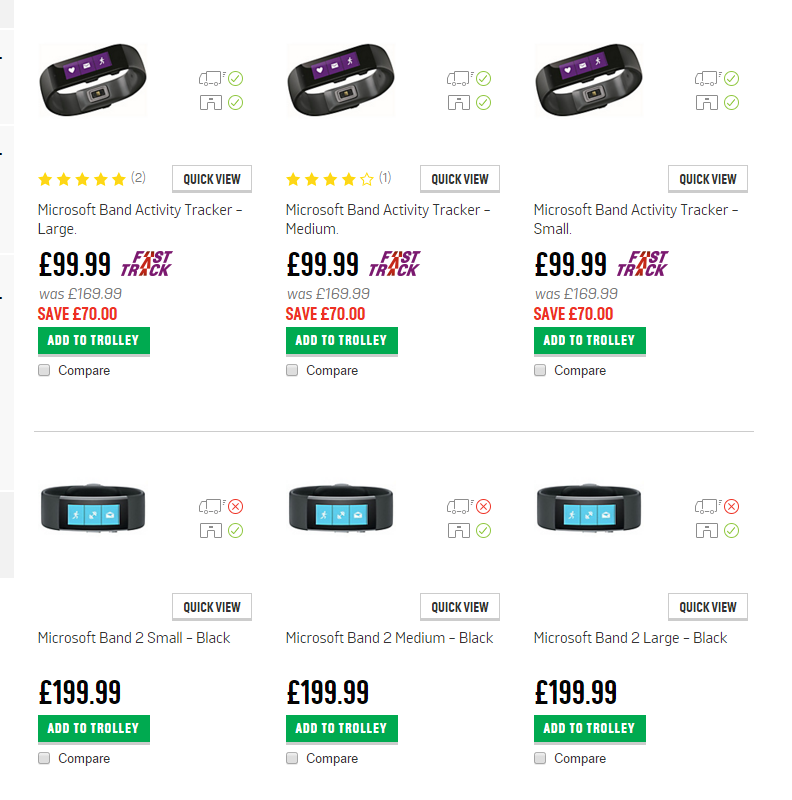Click home delivery truck icon for Band Large
This screenshot has height=800, width=792.
212,78
